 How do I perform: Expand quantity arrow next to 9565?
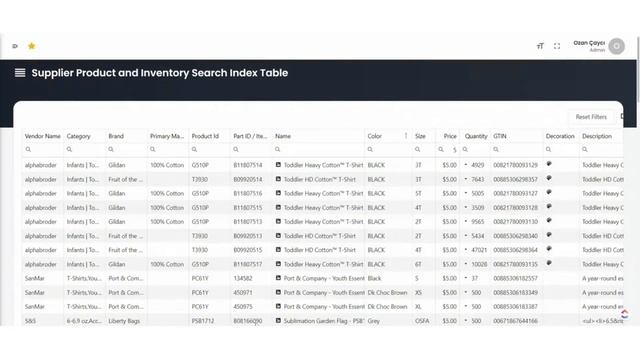[x=466, y=222]
